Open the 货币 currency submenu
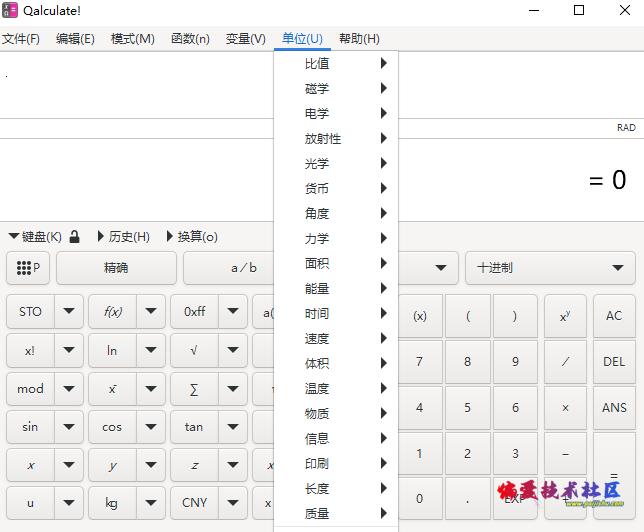This screenshot has height=532, width=644. pyautogui.click(x=336, y=189)
